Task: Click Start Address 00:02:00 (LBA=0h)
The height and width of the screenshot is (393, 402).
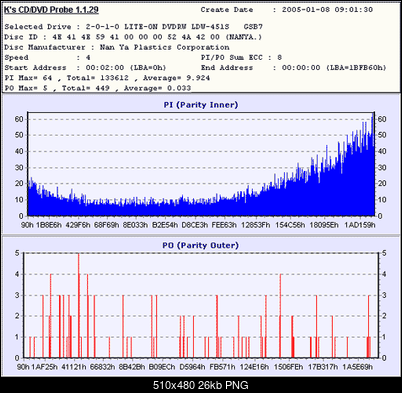Action: point(85,68)
